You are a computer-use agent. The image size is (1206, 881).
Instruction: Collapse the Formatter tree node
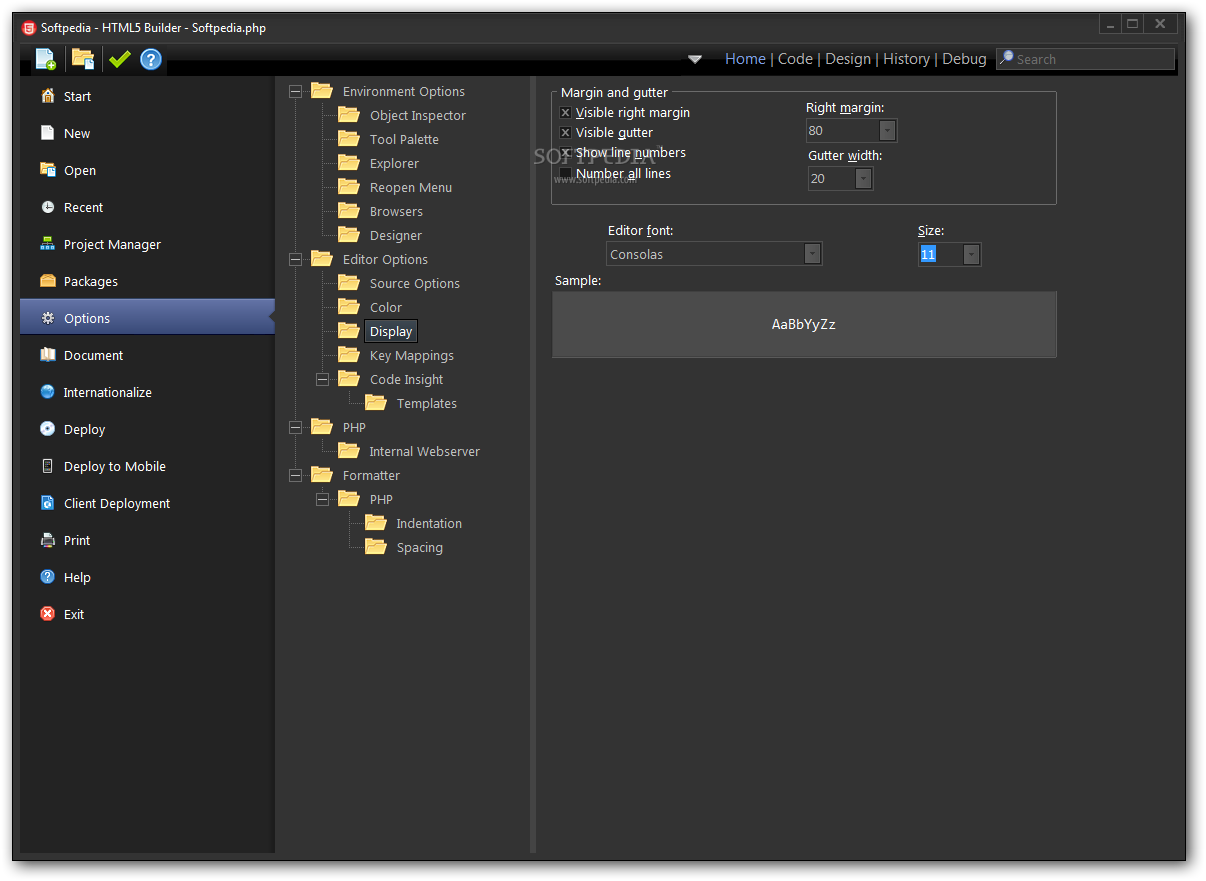[x=295, y=475]
